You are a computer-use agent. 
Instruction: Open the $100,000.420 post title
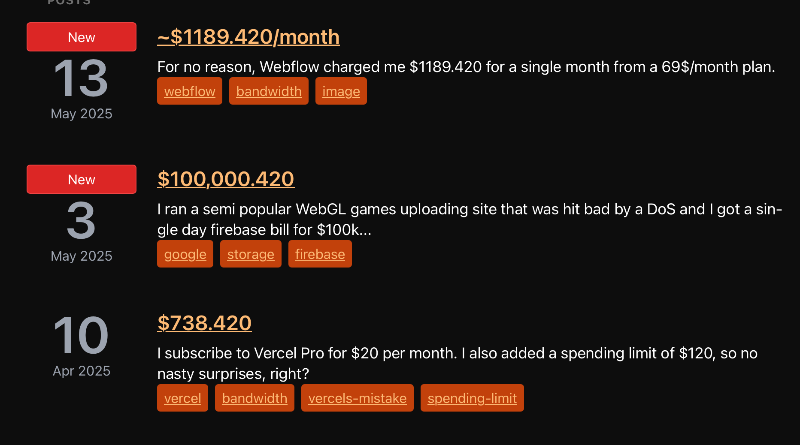click(226, 179)
